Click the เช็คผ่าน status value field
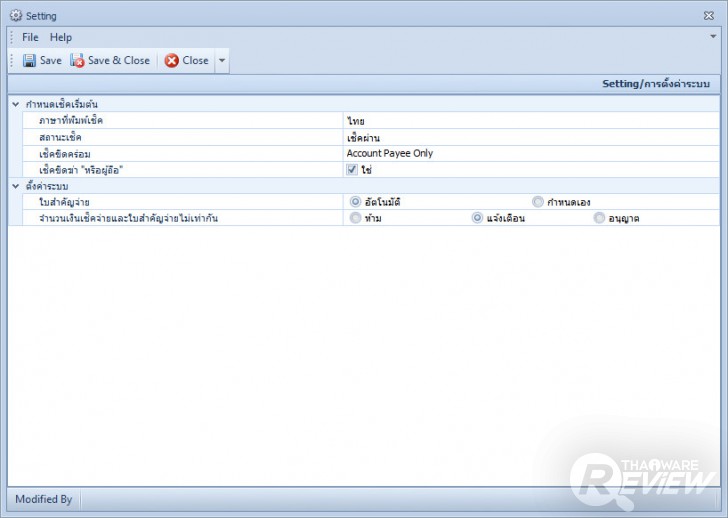728x518 pixels. pos(531,137)
